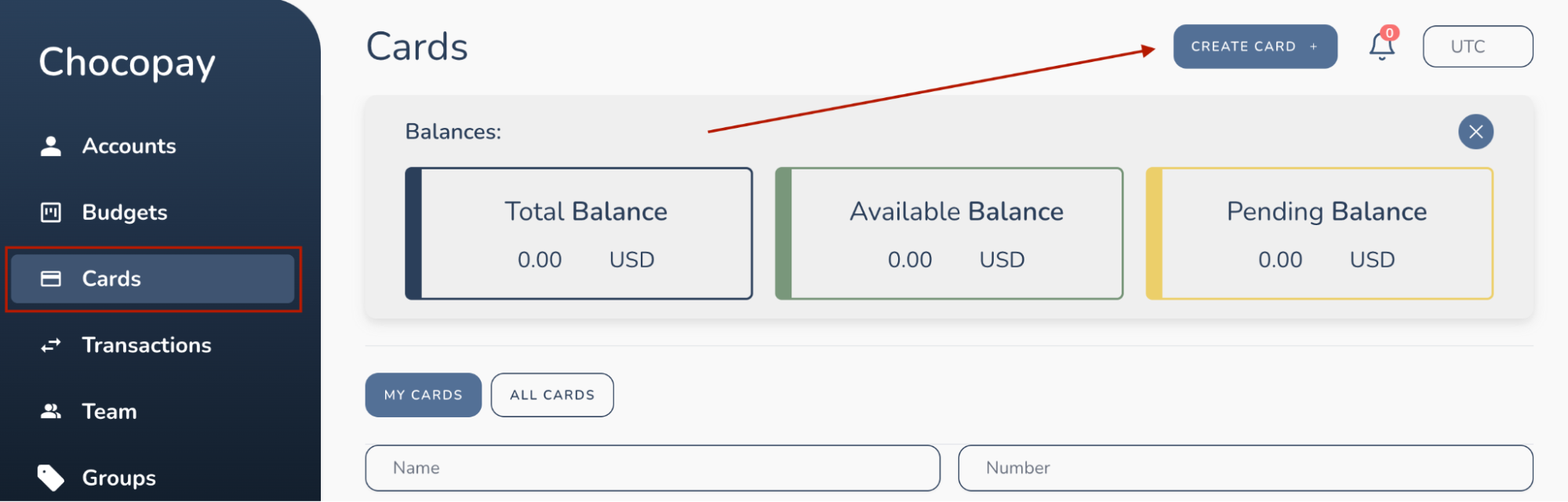Select the Total Balance card
This screenshot has width=1568, height=502.
pyautogui.click(x=579, y=234)
